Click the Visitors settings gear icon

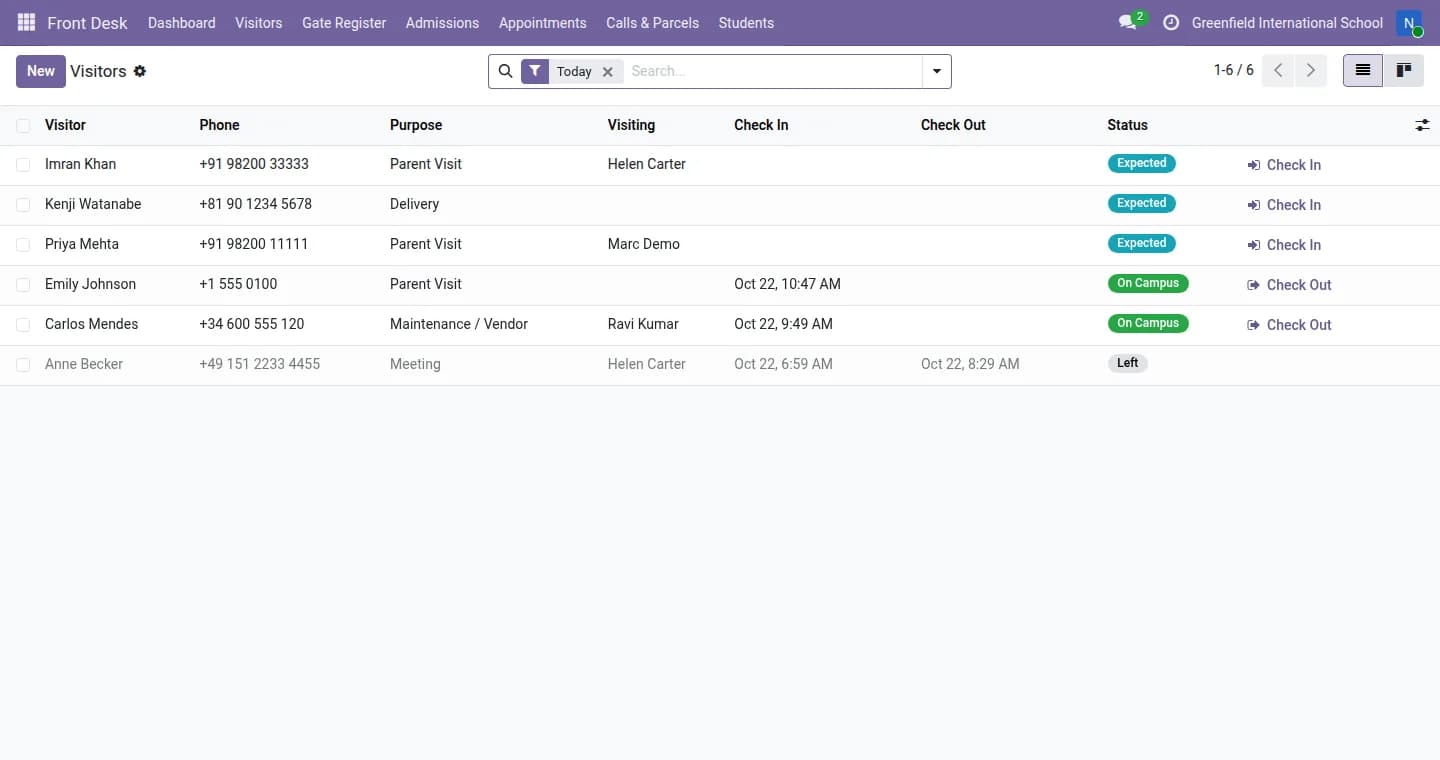[x=140, y=71]
